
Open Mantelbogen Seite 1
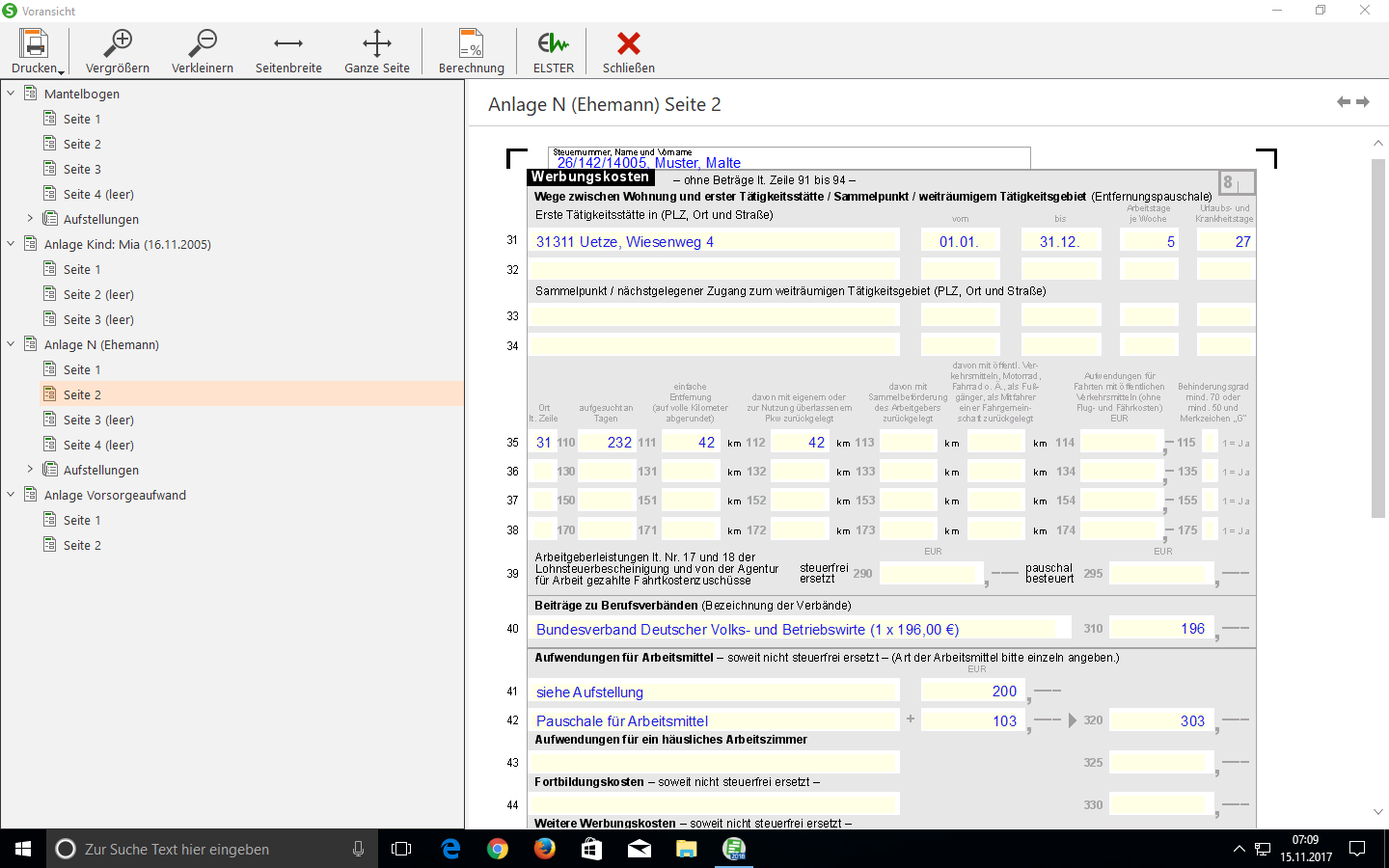tap(82, 119)
